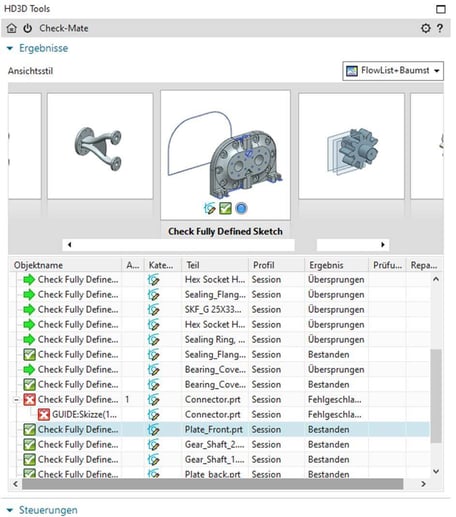The image size is (456, 517).
Task: Click the value 1 in the A... column
Action: [x=127, y=400]
